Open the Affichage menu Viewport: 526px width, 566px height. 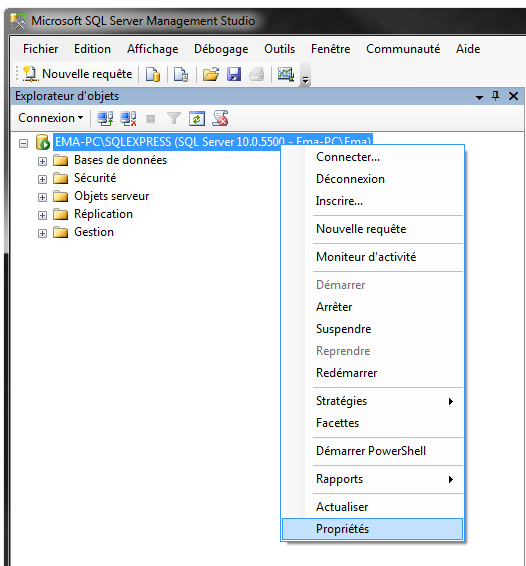pos(152,49)
